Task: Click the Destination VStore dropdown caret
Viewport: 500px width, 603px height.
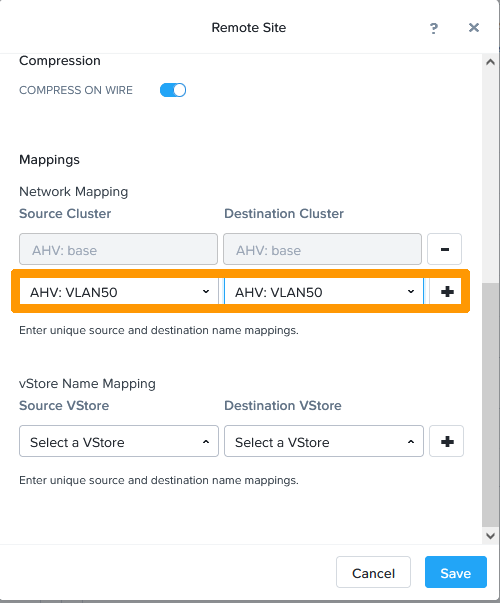Action: pyautogui.click(x=411, y=441)
